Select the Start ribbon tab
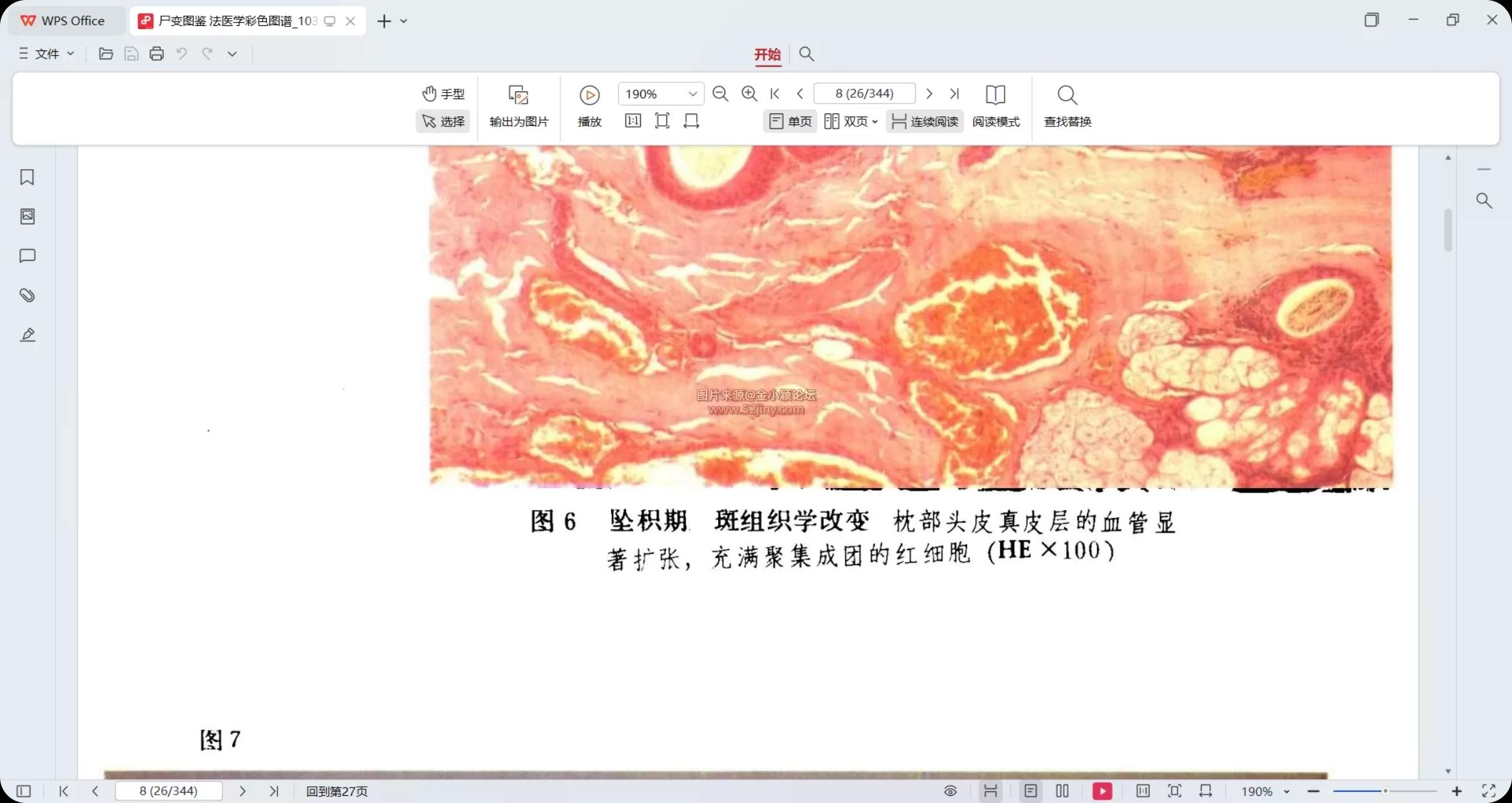This screenshot has height=803, width=1512. 767,54
